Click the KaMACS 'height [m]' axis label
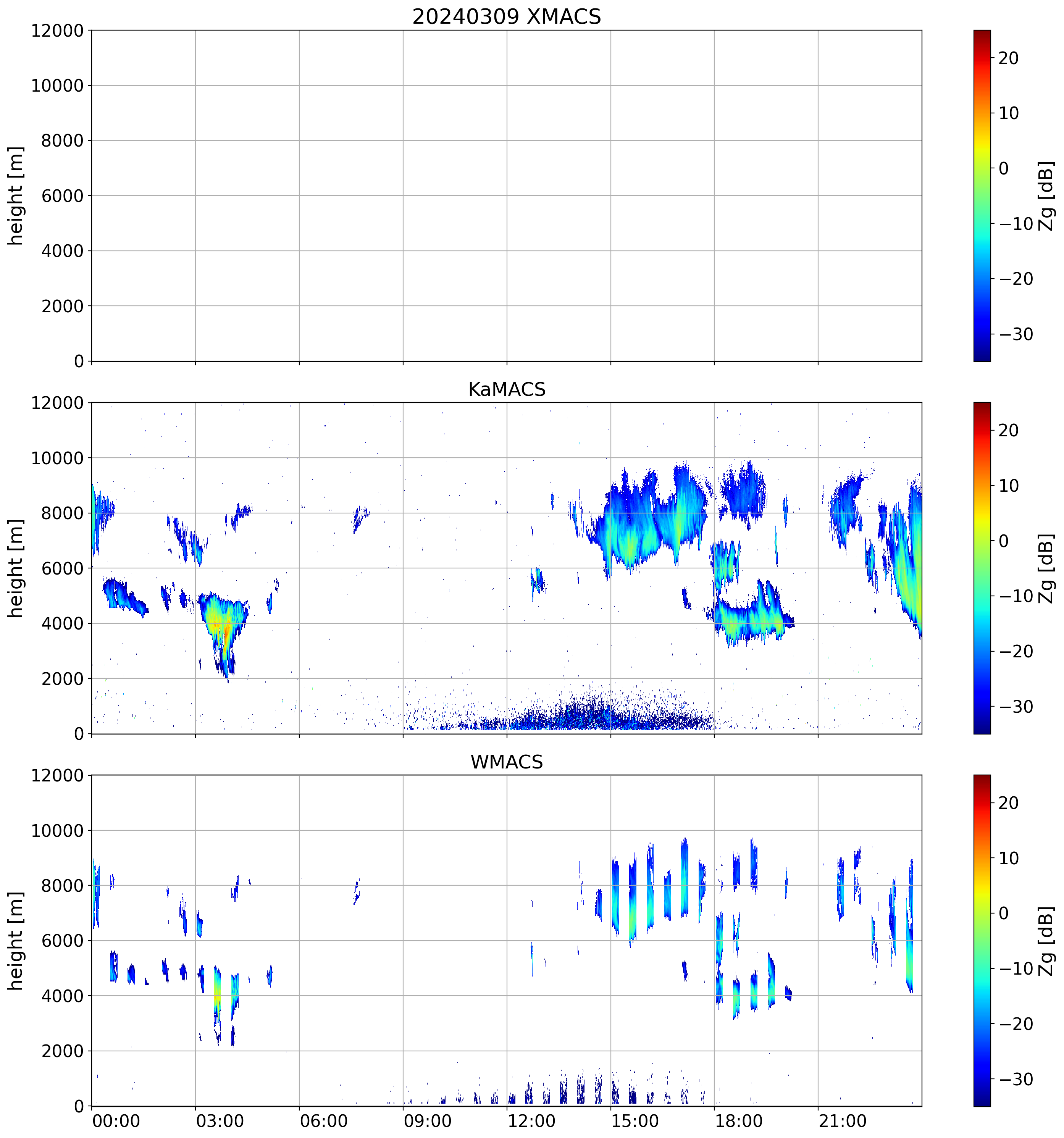 point(15,568)
